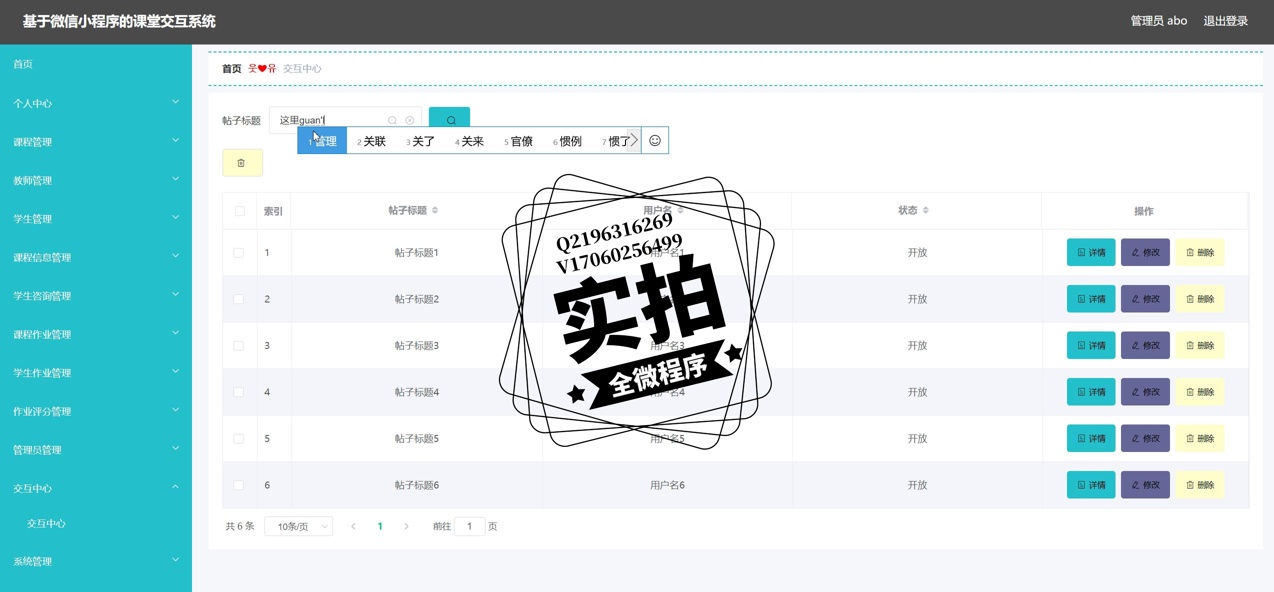Click 修改 button for 帖子标题3
Image resolution: width=1274 pixels, height=592 pixels.
(x=1145, y=346)
